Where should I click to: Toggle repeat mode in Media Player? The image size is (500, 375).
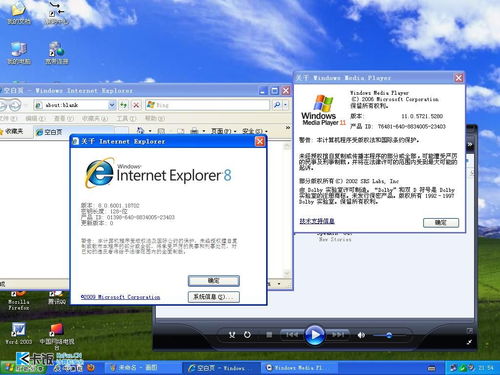[x=247, y=335]
